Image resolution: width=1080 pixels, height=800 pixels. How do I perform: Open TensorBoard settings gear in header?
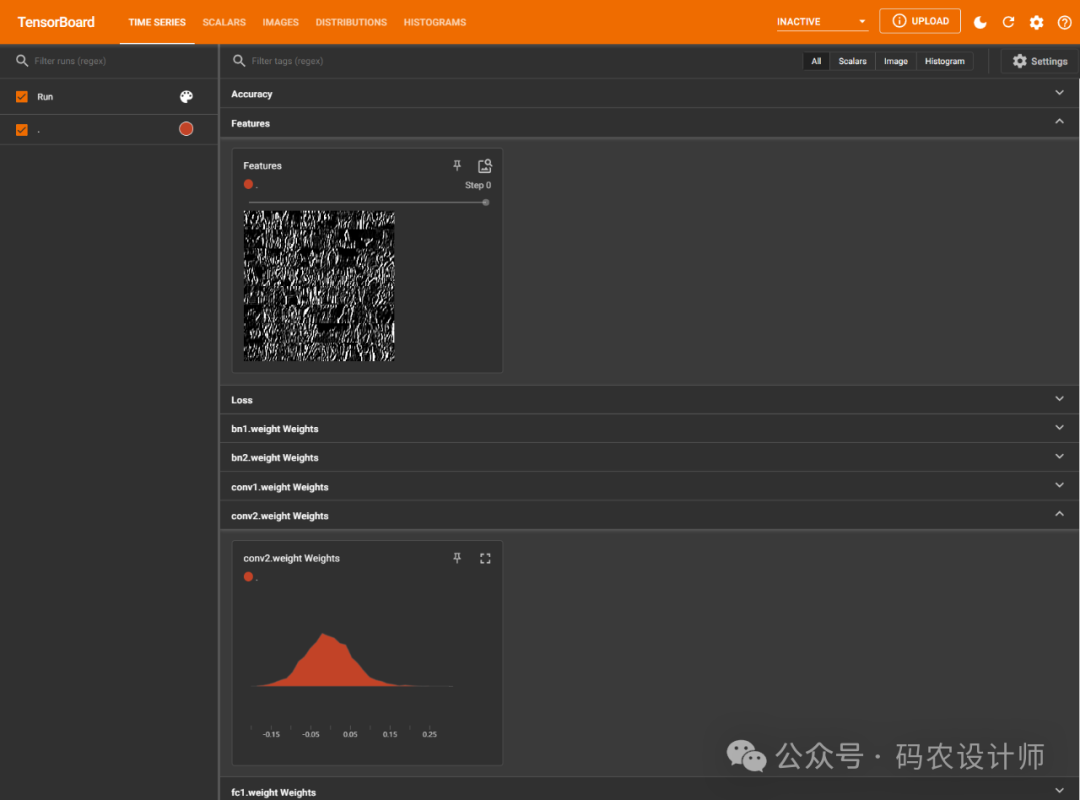[1036, 22]
